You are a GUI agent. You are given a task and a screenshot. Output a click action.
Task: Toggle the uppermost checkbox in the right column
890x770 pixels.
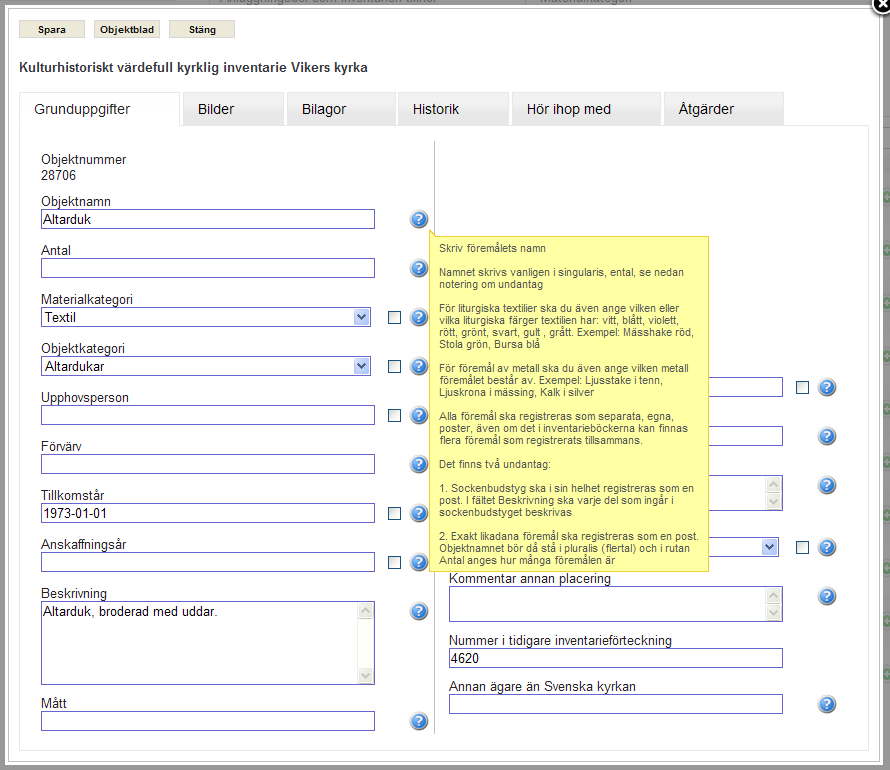coord(803,388)
